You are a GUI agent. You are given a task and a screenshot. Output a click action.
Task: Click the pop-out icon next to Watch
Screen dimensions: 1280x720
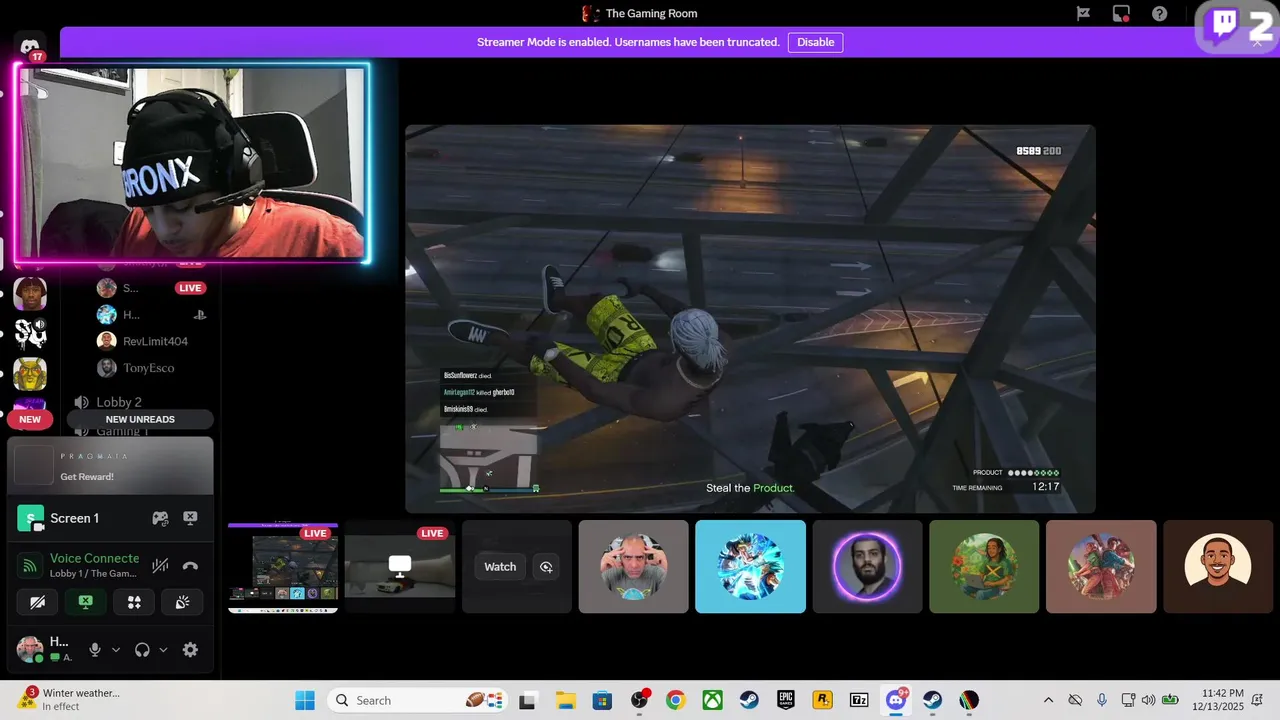pos(546,567)
